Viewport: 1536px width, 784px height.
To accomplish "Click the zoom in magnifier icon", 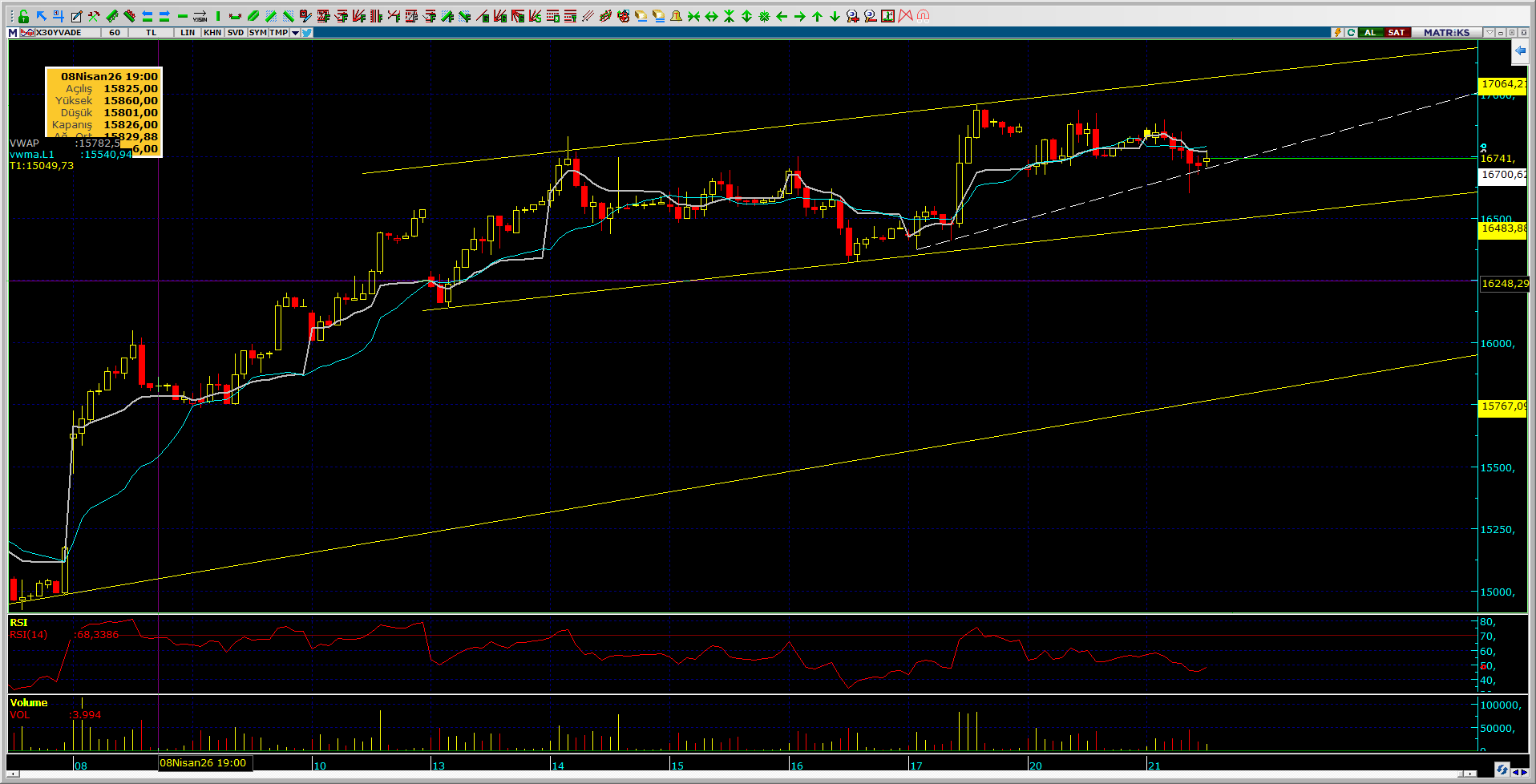I will [852, 16].
